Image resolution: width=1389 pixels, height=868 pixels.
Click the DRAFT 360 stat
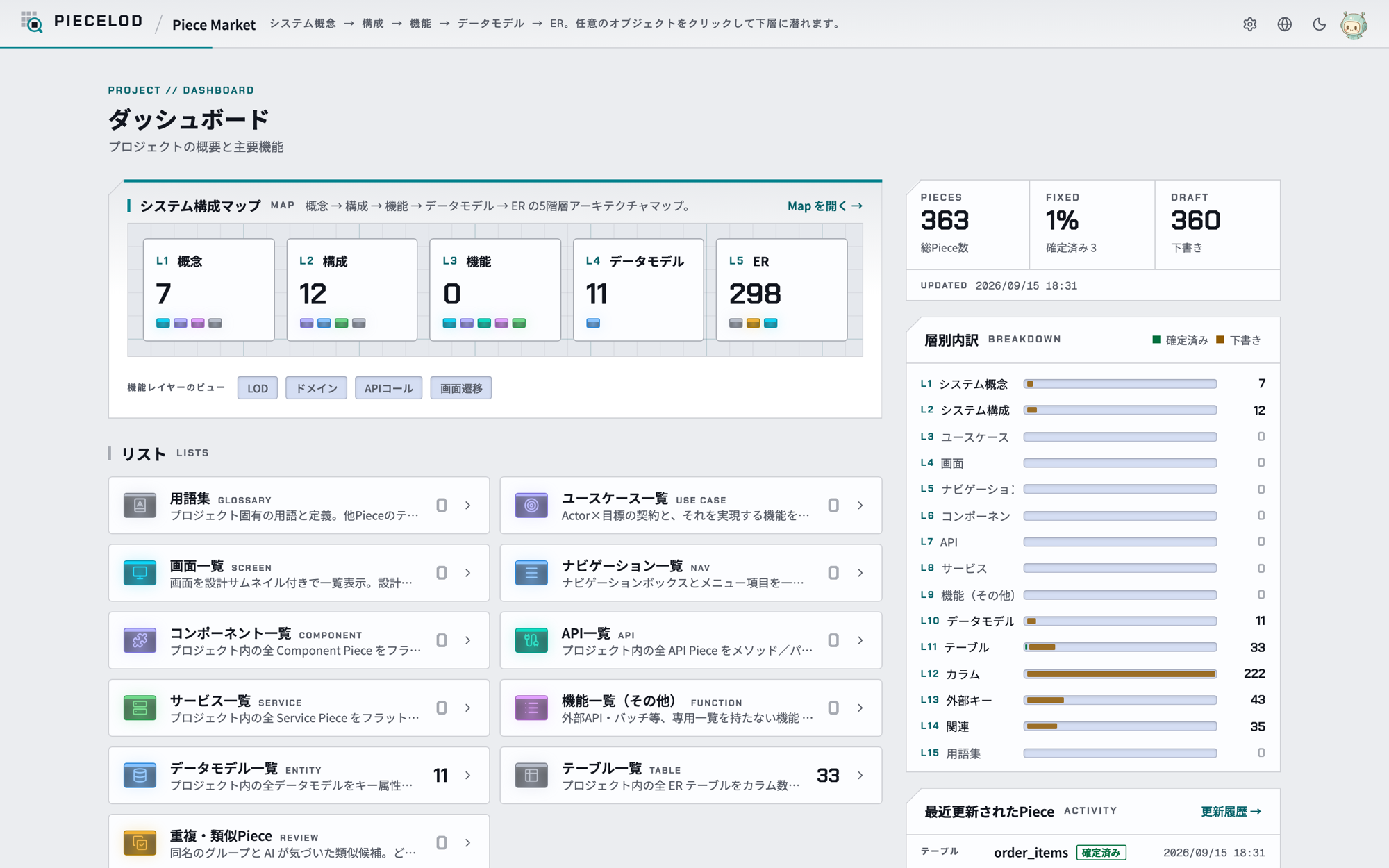(1217, 224)
